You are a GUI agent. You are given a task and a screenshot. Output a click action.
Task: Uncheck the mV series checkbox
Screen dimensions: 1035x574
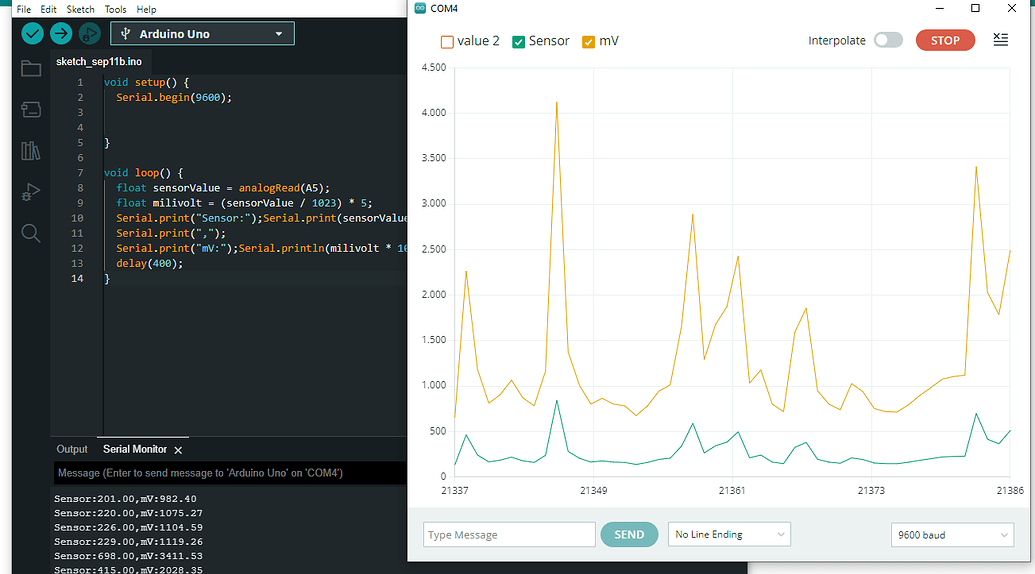[588, 42]
